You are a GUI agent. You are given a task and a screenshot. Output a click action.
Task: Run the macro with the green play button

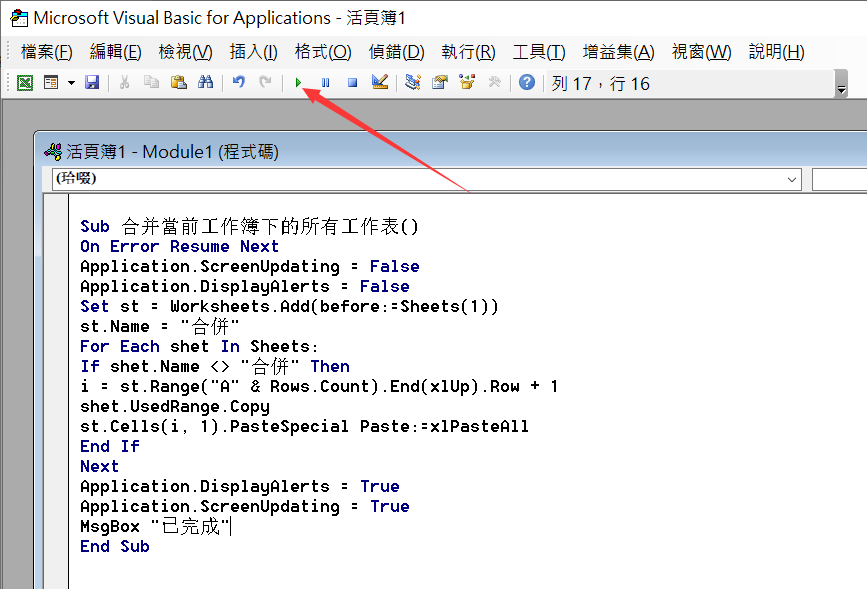coord(298,83)
